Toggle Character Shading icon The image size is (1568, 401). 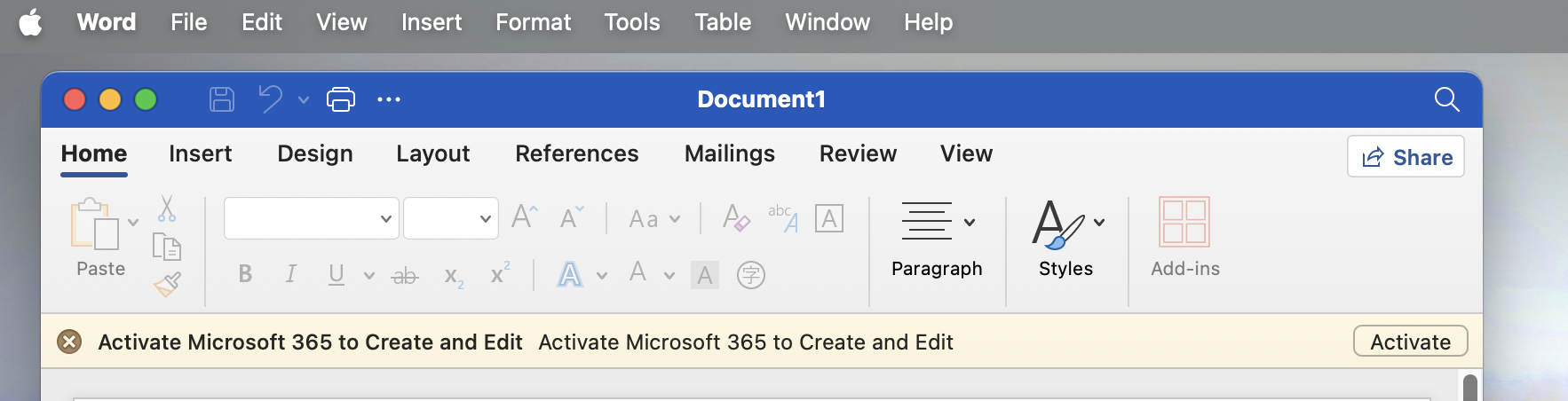click(705, 275)
